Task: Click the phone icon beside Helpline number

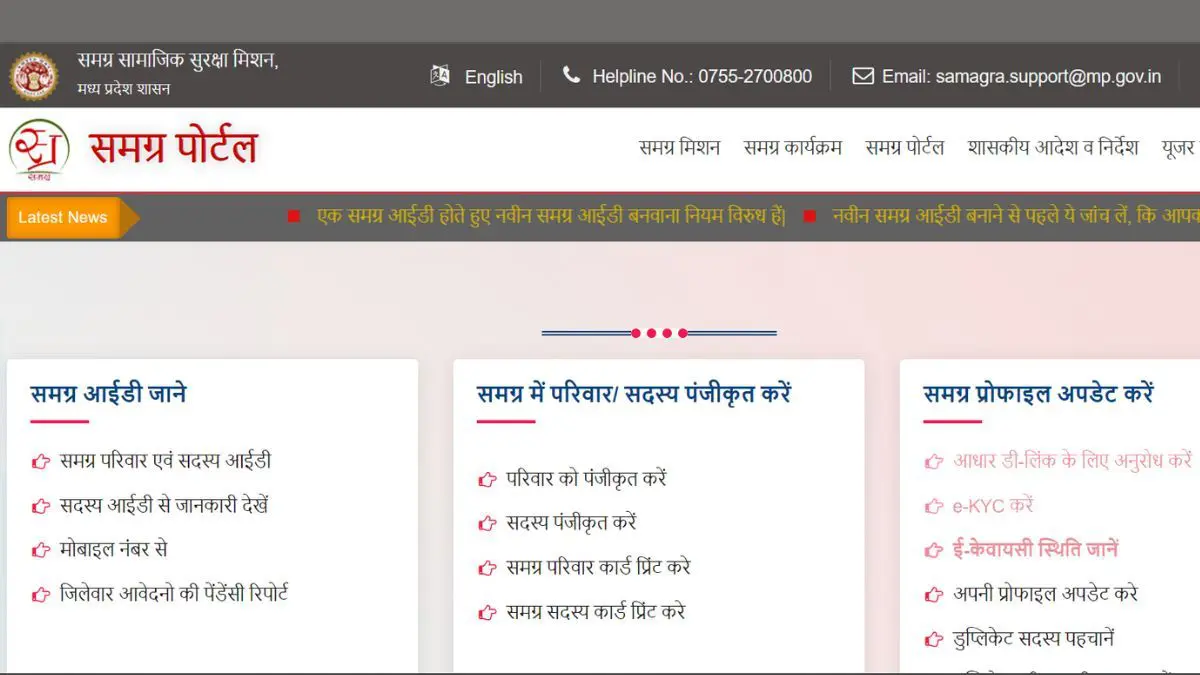Action: 571,76
